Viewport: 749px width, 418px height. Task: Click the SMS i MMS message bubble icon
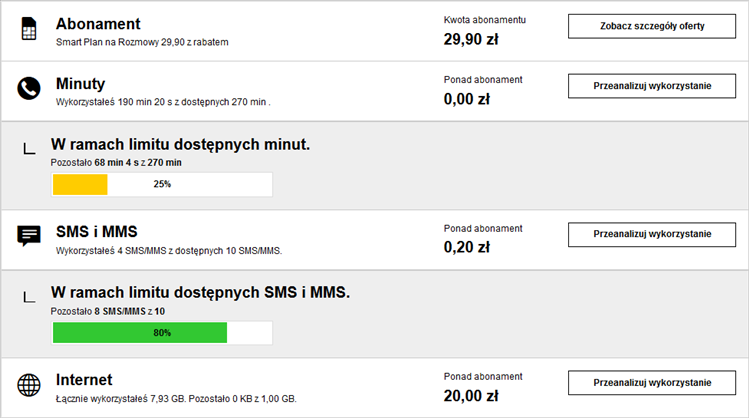(x=29, y=237)
